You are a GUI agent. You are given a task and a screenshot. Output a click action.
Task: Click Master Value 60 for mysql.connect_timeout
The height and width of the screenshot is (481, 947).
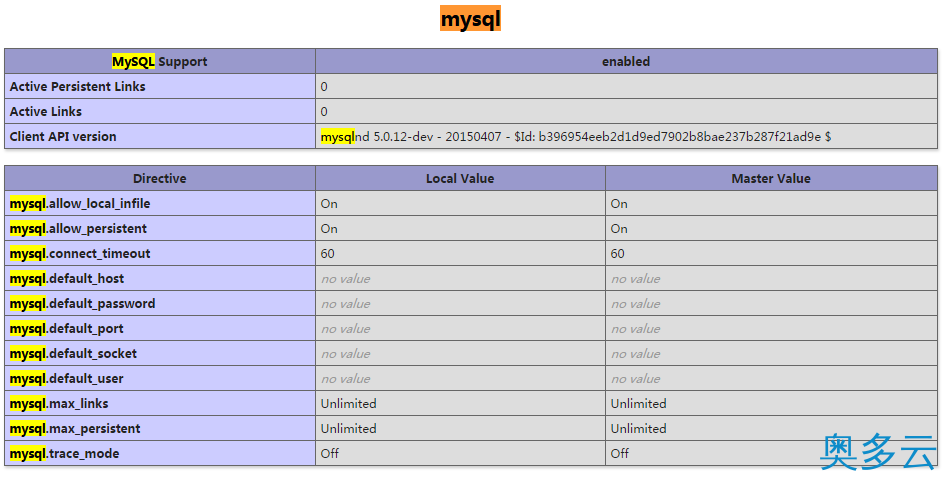(617, 253)
